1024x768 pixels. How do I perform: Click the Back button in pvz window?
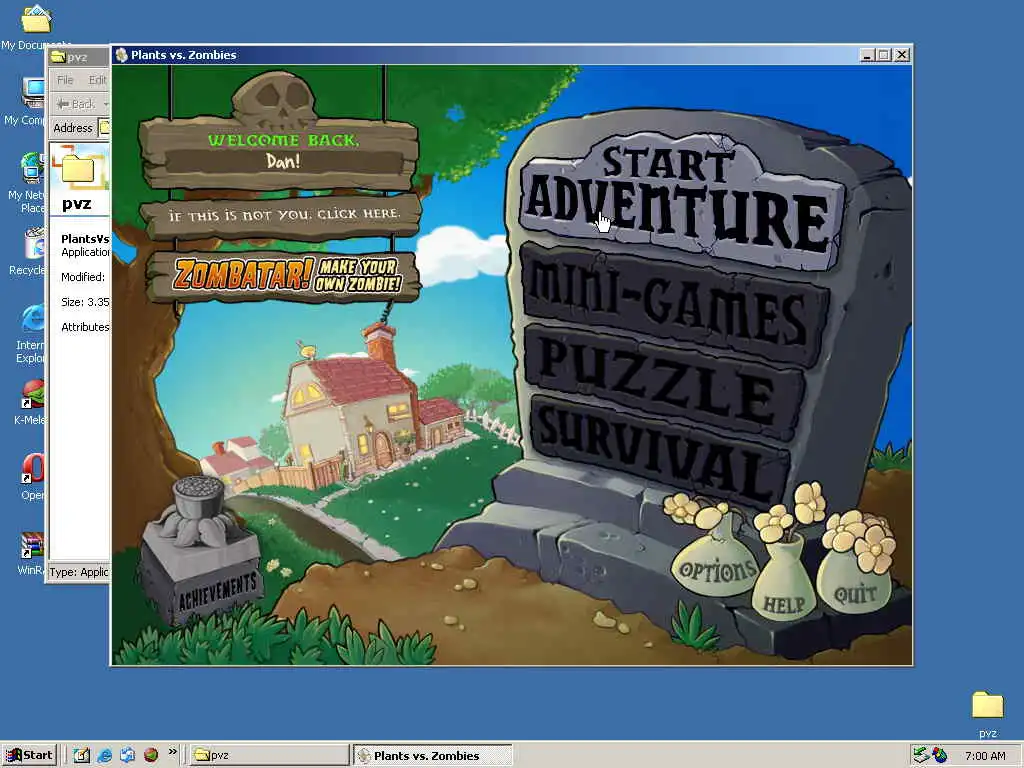77,104
